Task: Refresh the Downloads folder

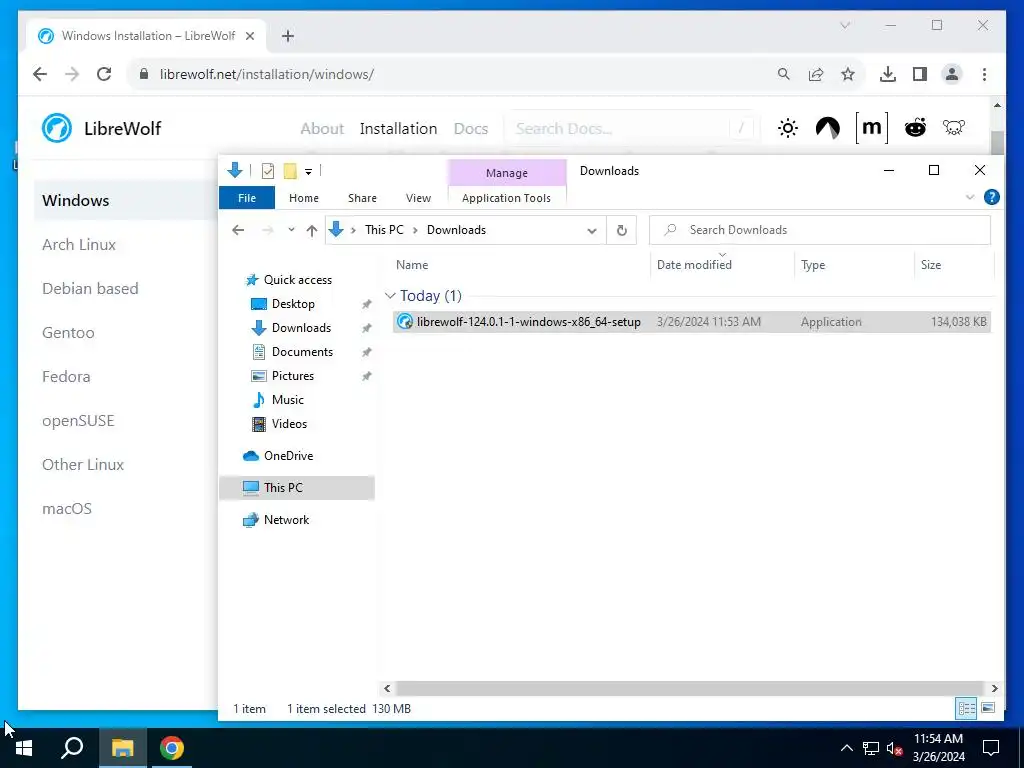Action: click(x=622, y=230)
